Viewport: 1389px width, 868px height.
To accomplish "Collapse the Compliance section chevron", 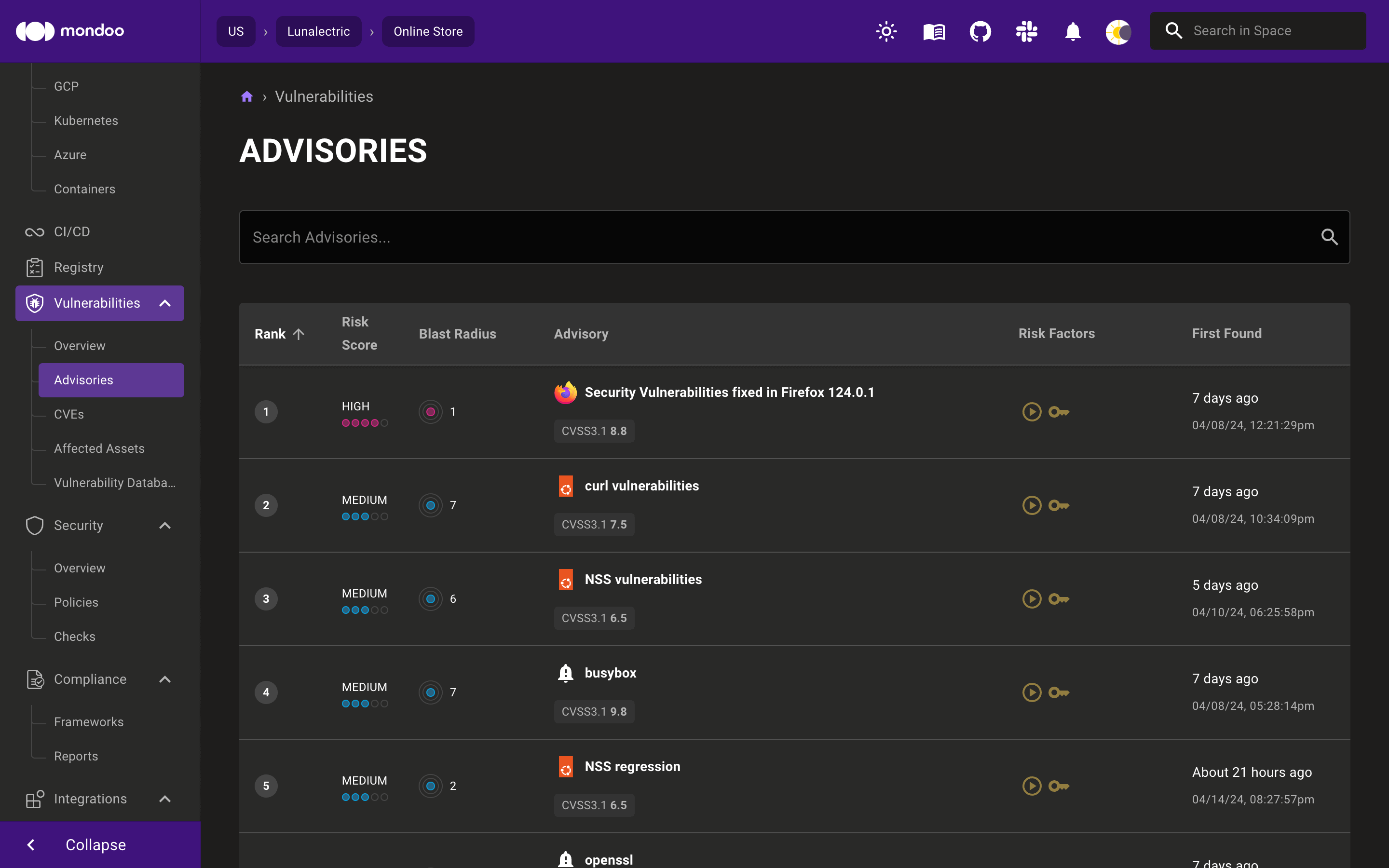I will pyautogui.click(x=165, y=679).
